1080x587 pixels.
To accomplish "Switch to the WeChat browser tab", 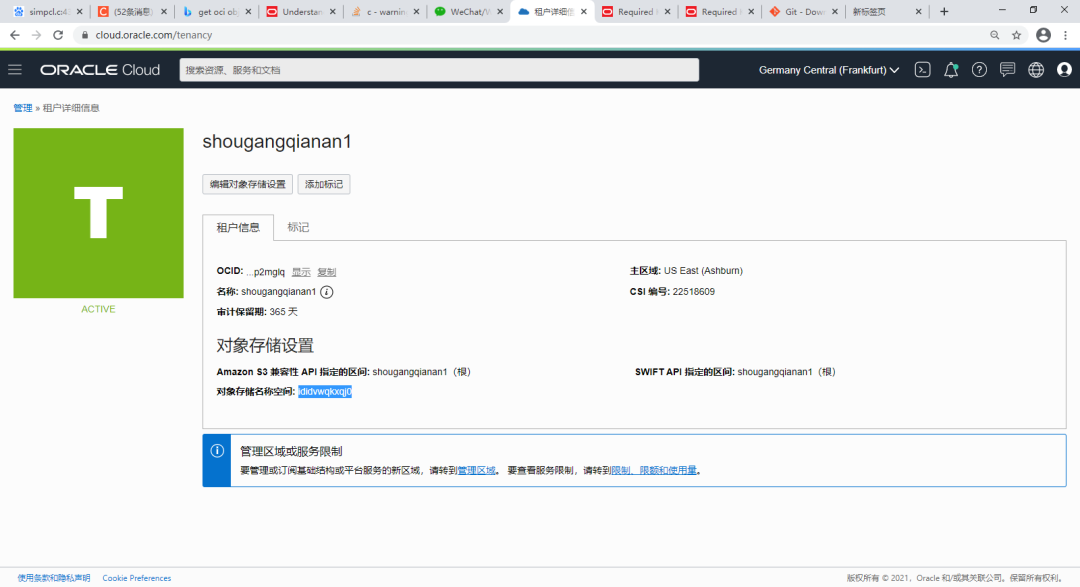I will point(468,12).
